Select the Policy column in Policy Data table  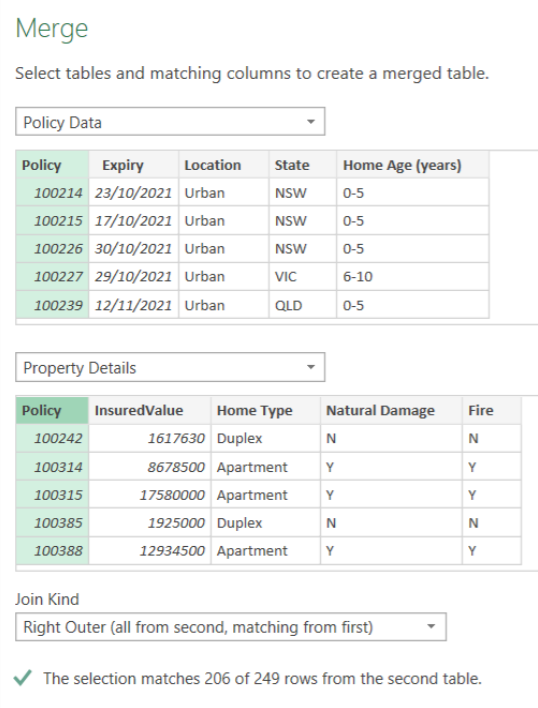click(x=52, y=165)
